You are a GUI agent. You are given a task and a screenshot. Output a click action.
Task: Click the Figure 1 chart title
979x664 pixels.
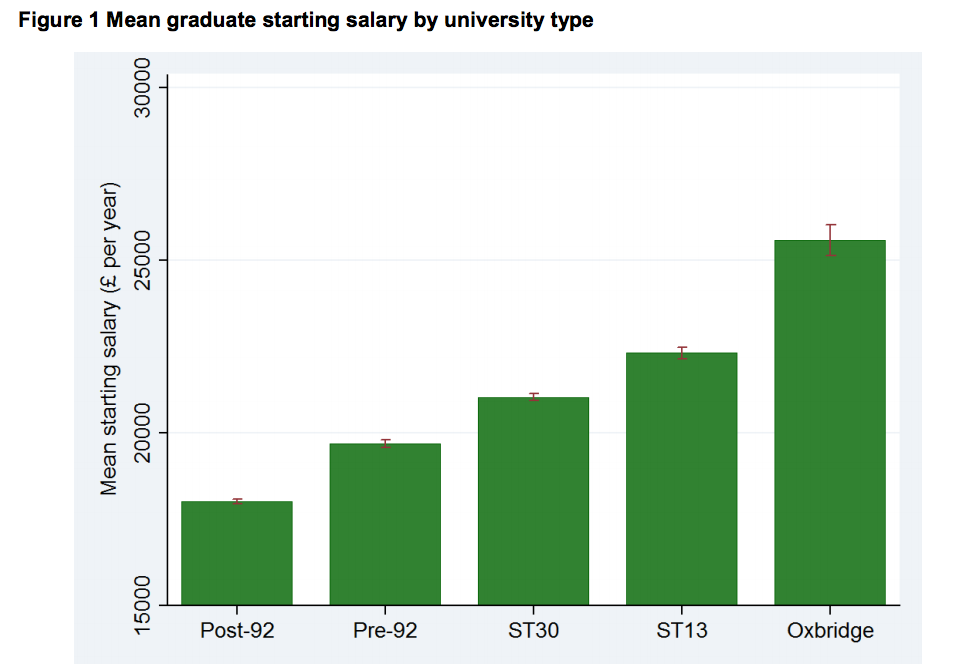306,20
